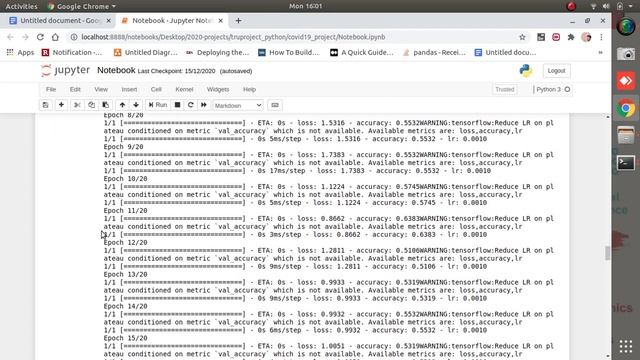Open the Insert menu
Image resolution: width=640 pixels, height=360 pixels.
(x=129, y=89)
